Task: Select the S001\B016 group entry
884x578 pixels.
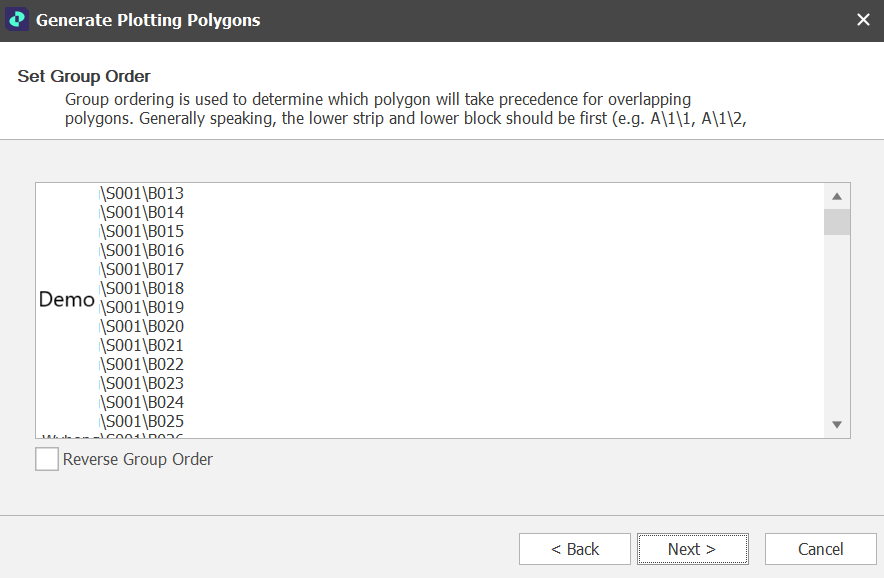Action: [x=142, y=250]
